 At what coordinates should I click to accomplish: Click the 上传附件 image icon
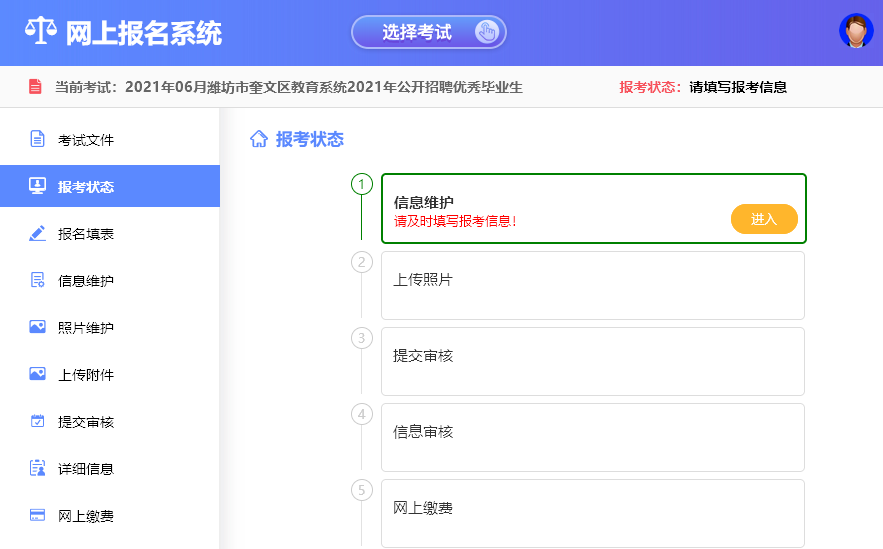[37, 374]
